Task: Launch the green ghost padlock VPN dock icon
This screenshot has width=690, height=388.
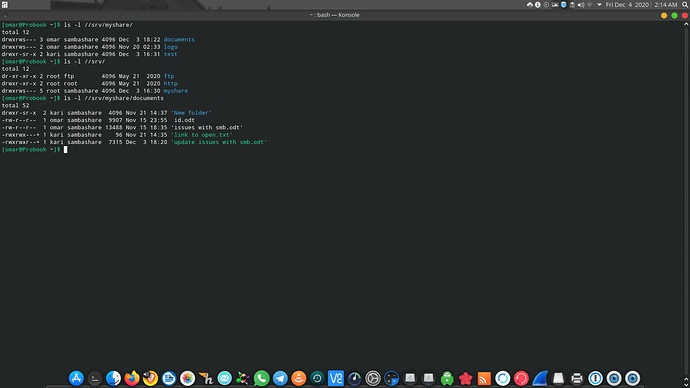Action: pos(447,378)
